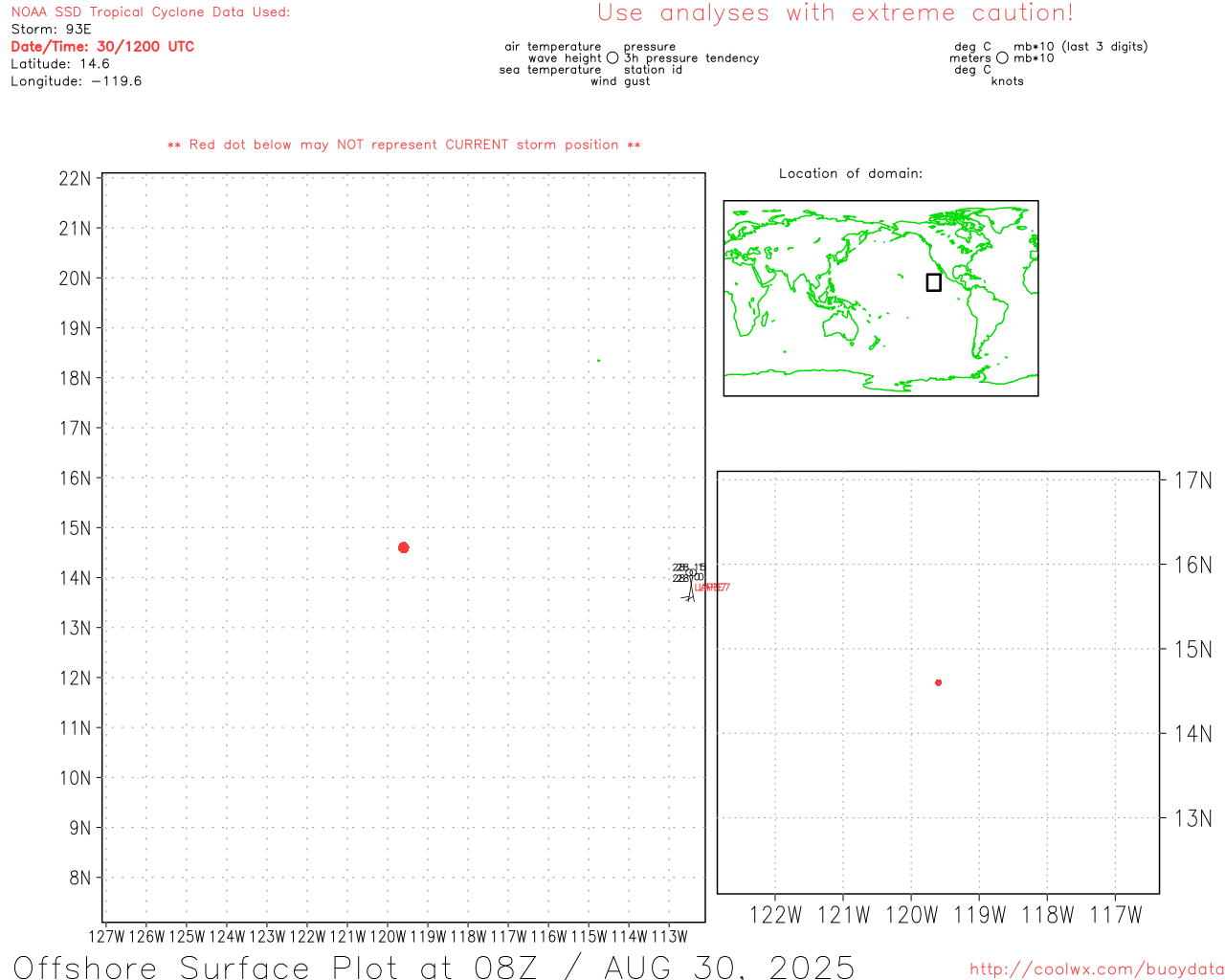
Task: Click the '15N' label on zoomed inset map
Action: coord(1193,650)
